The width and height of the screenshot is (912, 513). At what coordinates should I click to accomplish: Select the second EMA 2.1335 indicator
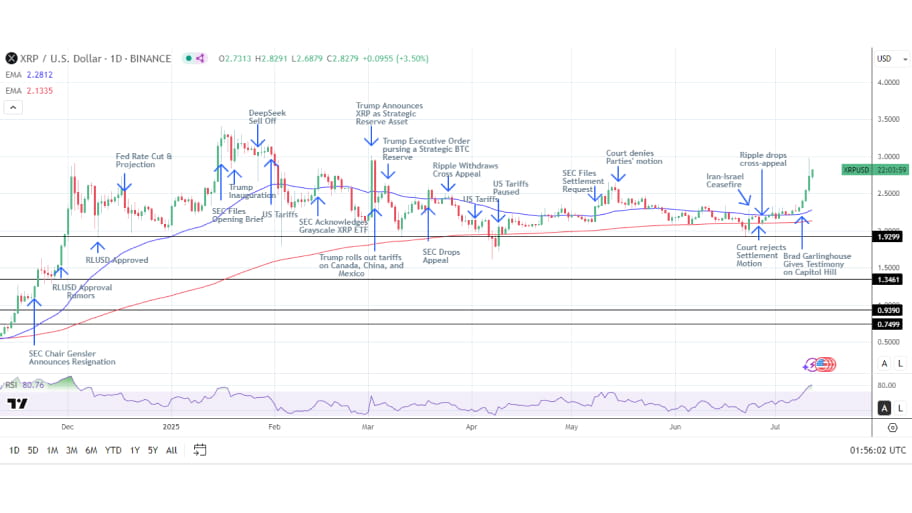pyautogui.click(x=29, y=91)
